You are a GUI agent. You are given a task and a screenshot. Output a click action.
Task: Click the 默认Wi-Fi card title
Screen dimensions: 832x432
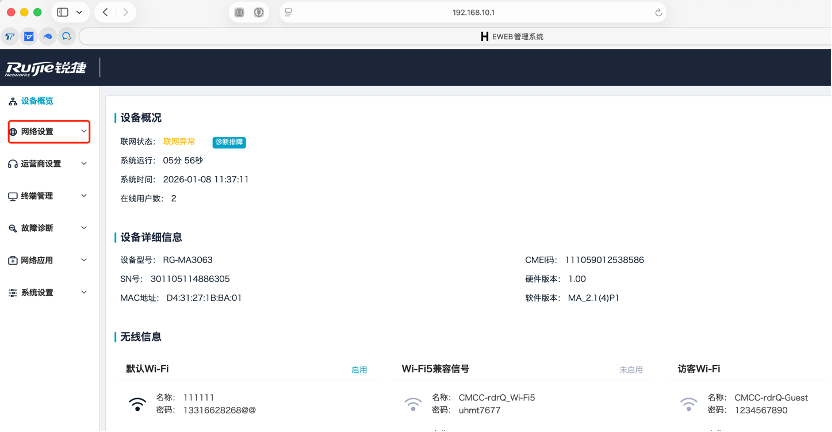[148, 369]
